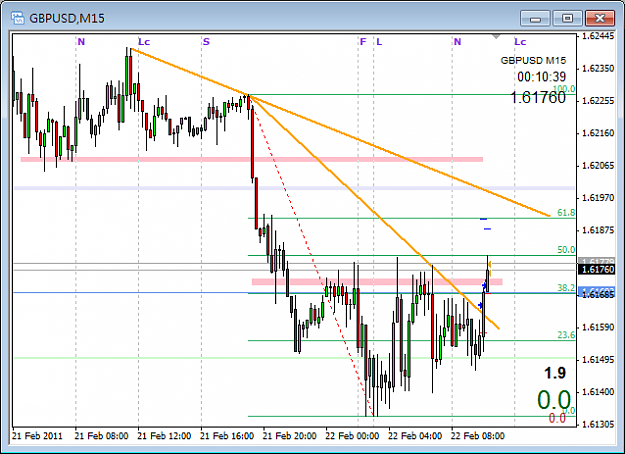Click the 1.62255 price axis label
625x454 pixels.
(598, 101)
